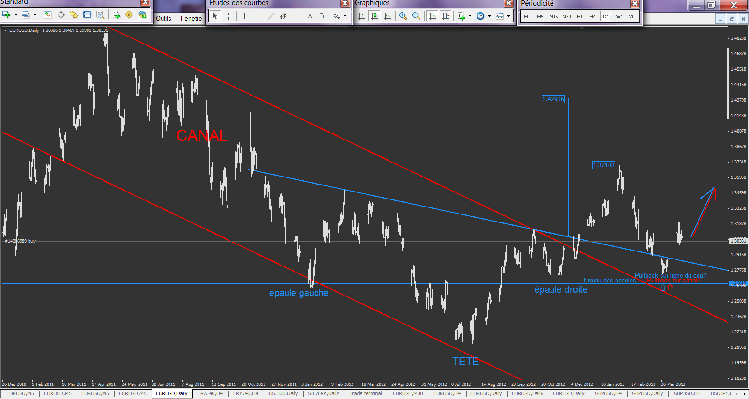Screen dimensions: 749x399
Task: Select the TETE label on the chart
Action: pos(465,361)
